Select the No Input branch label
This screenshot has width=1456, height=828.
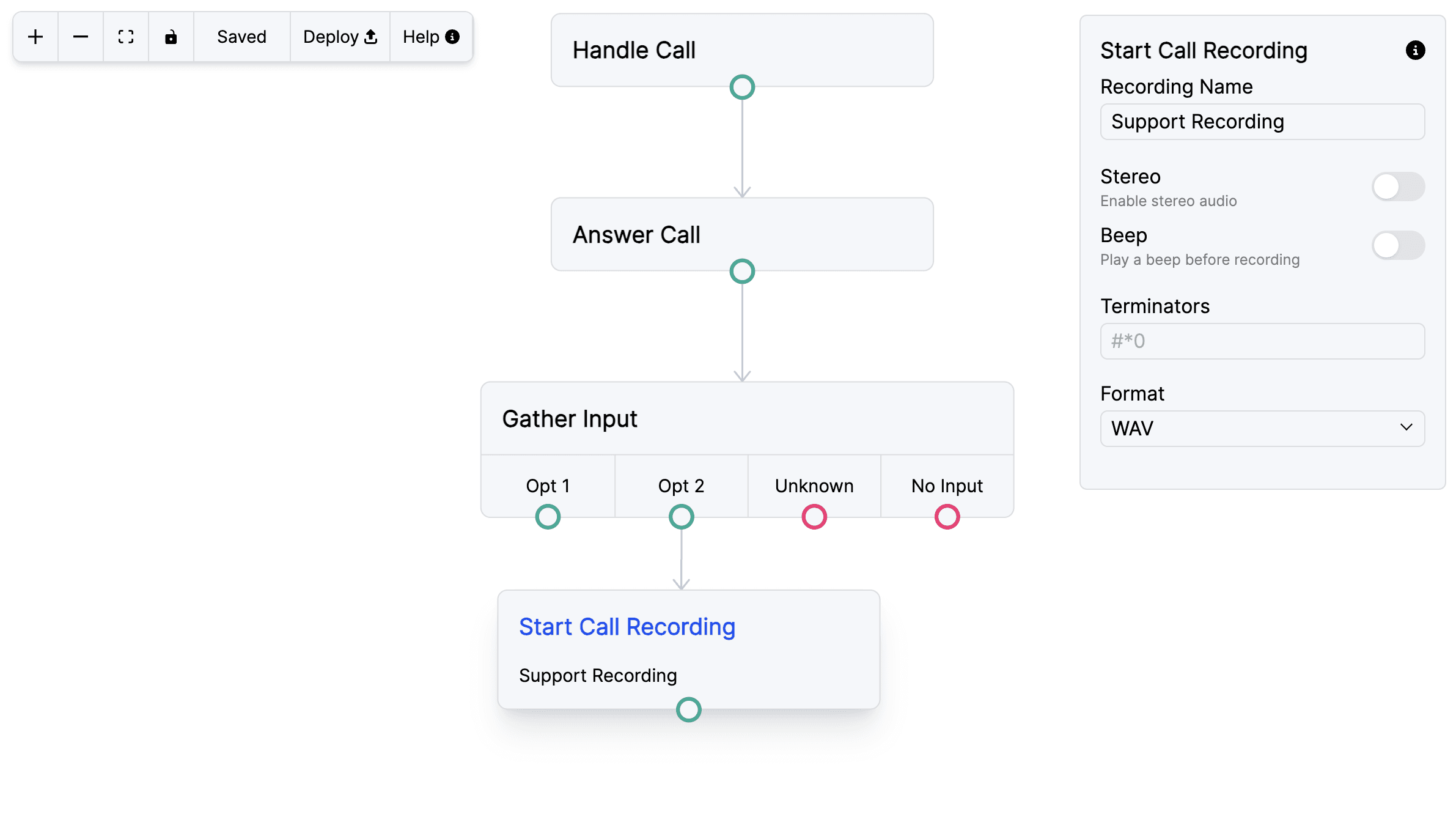coord(947,486)
